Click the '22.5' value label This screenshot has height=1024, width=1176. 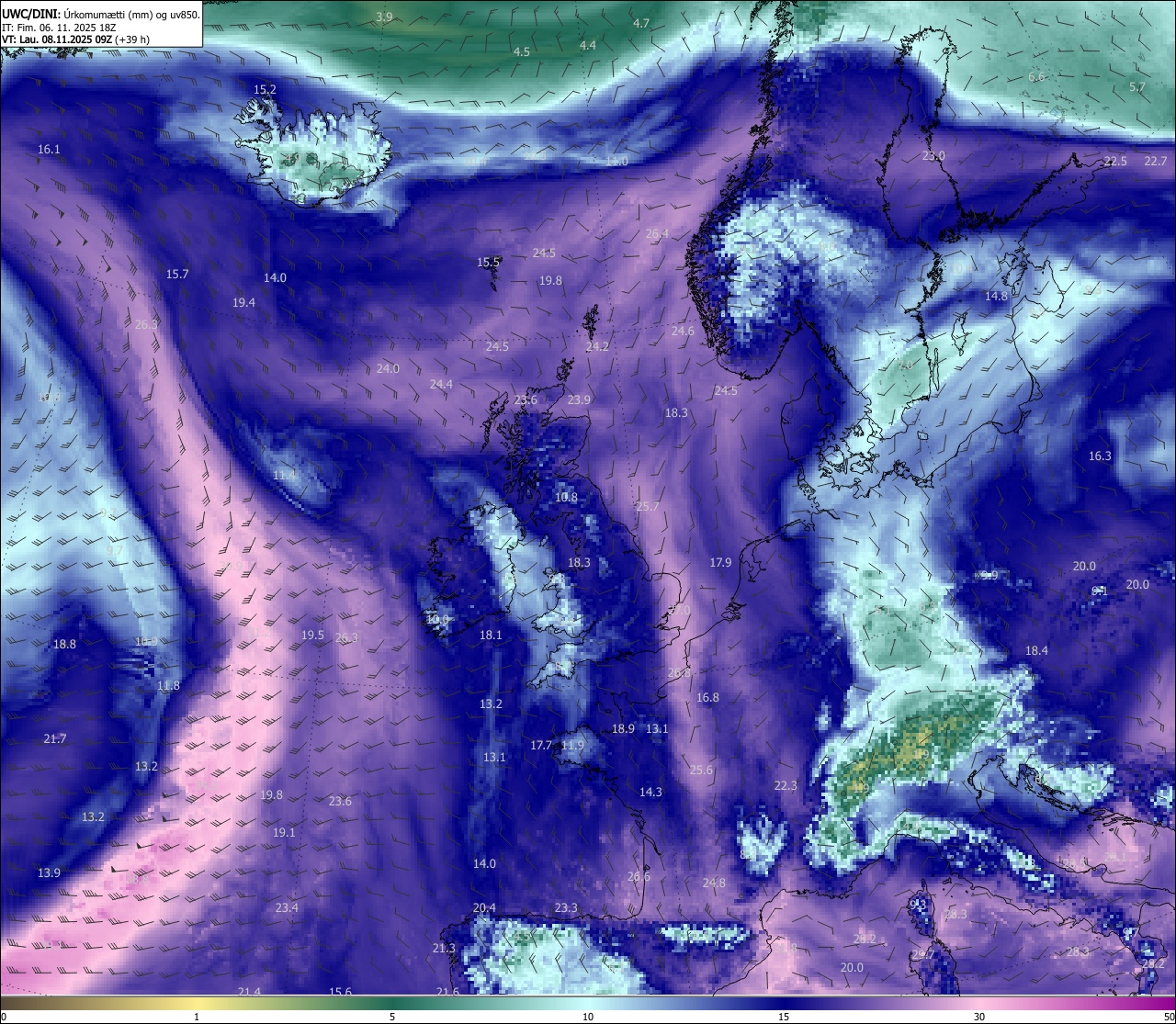1115,162
